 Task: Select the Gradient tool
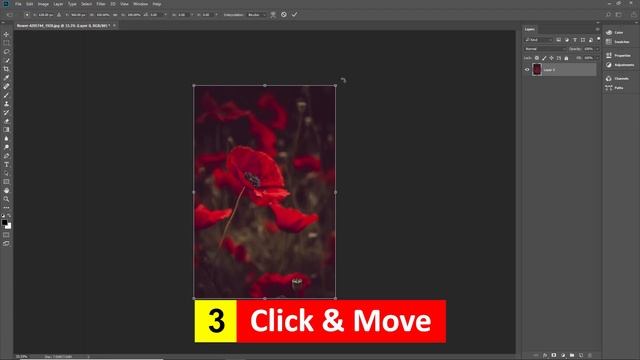point(6,129)
